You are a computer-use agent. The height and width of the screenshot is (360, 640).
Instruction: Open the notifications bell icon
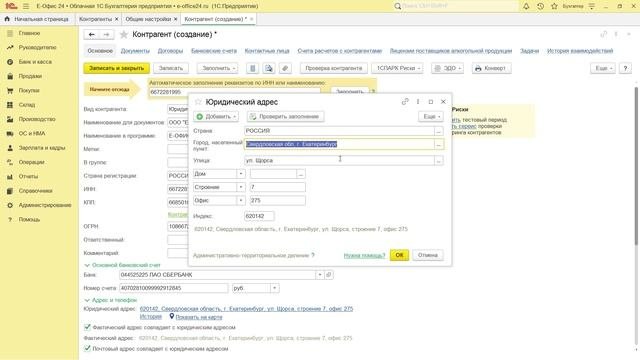pyautogui.click(x=526, y=6)
